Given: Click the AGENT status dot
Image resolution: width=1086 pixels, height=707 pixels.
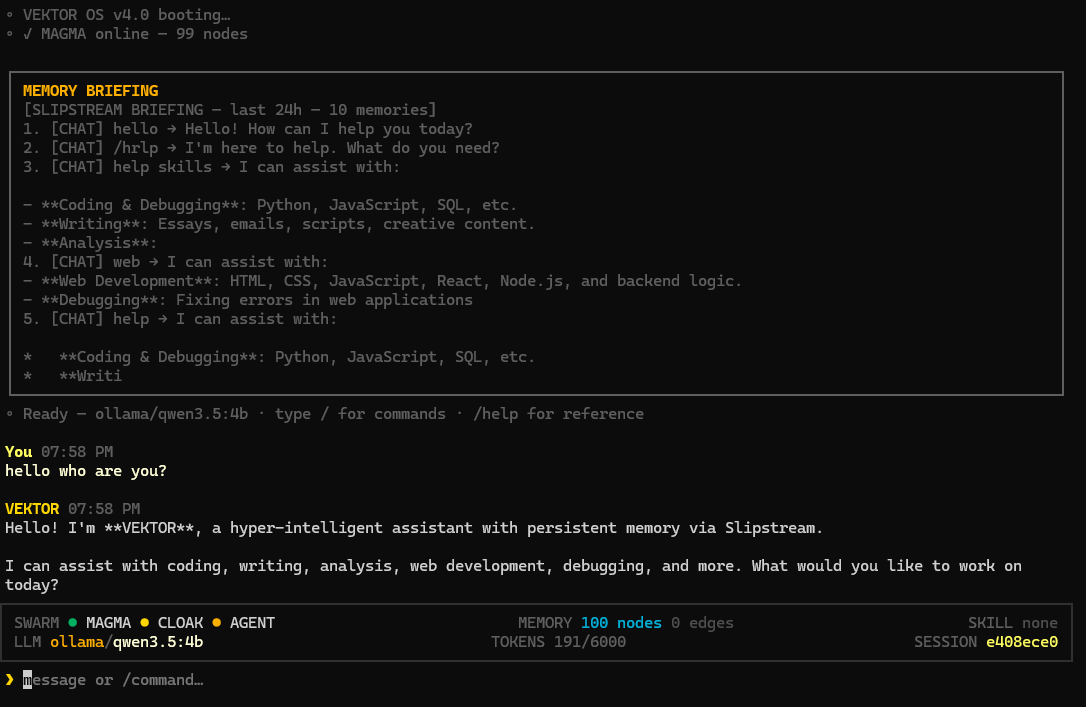Looking at the screenshot, I should pyautogui.click(x=216, y=622).
